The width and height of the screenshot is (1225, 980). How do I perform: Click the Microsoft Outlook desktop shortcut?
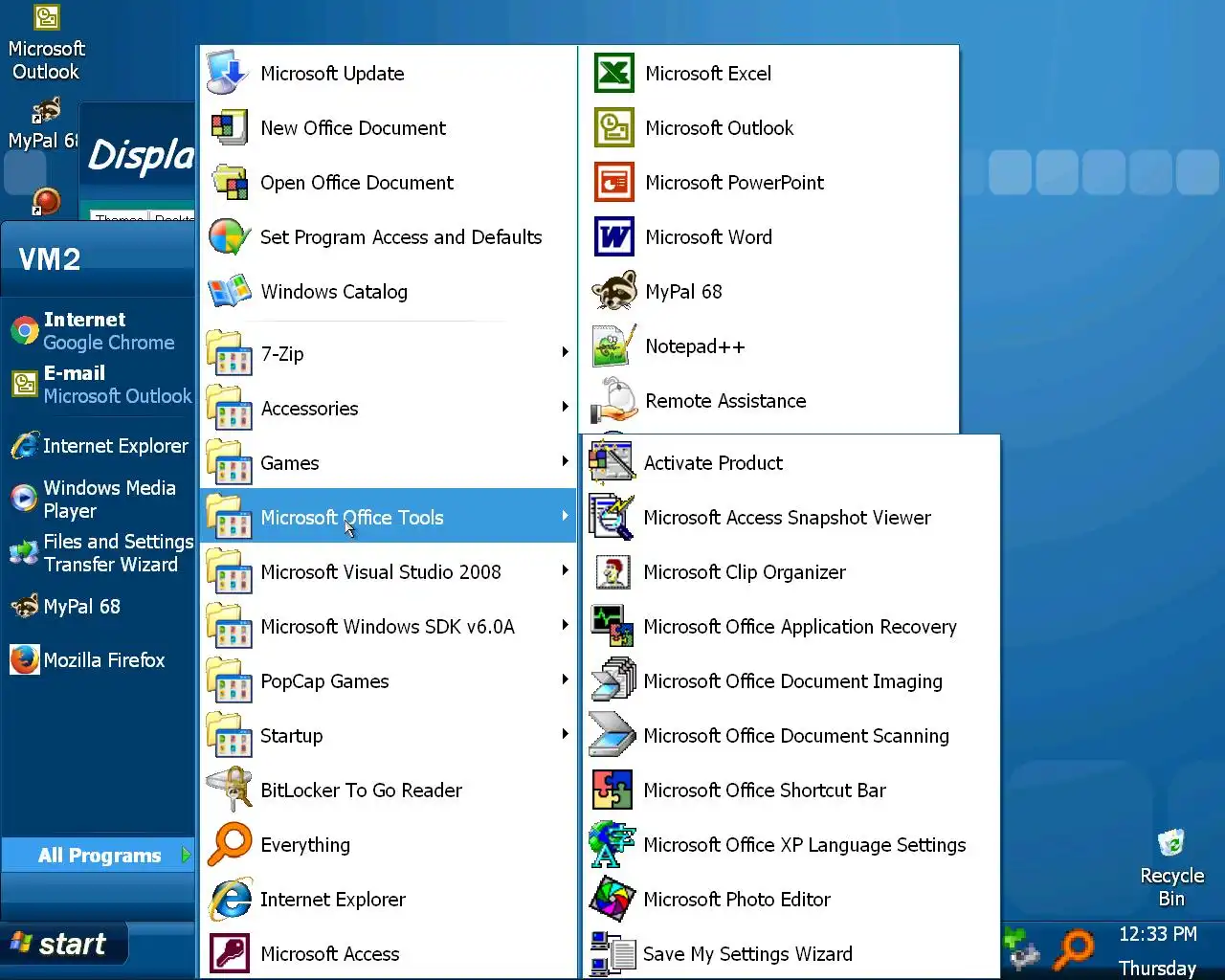pos(46,43)
